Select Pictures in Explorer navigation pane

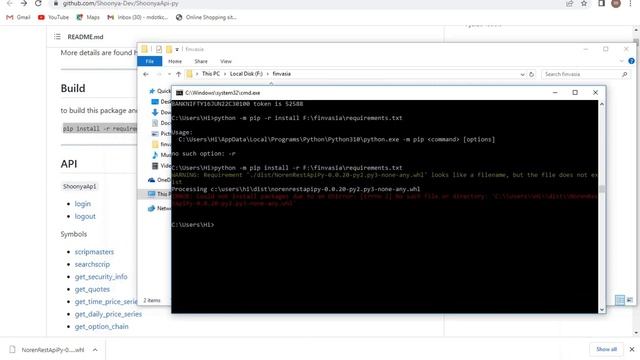tap(161, 133)
